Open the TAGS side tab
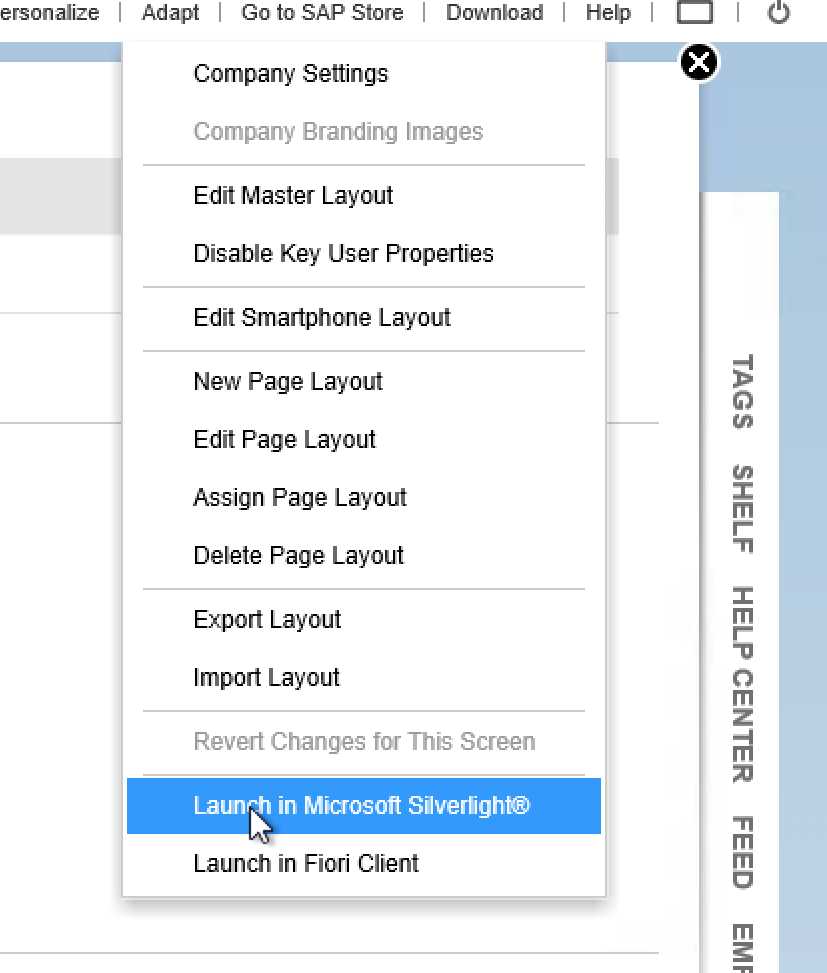 [741, 391]
